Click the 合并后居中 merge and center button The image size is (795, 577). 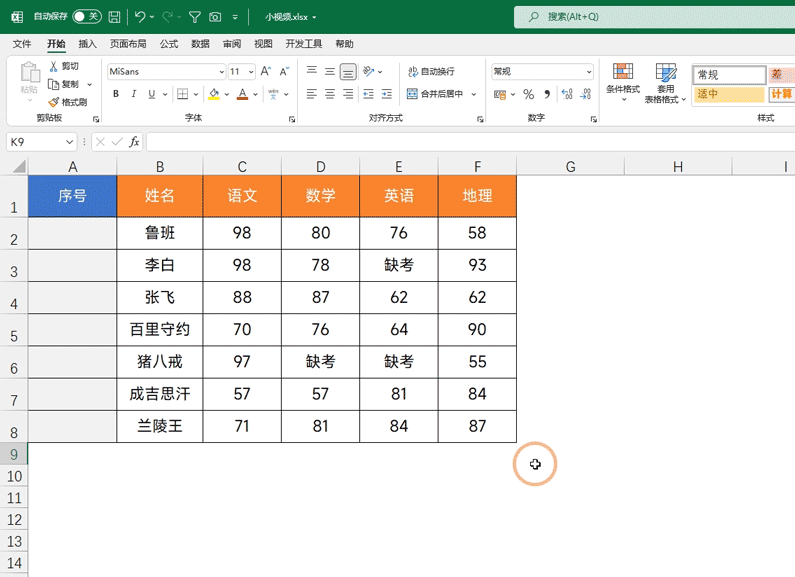pyautogui.click(x=435, y=94)
